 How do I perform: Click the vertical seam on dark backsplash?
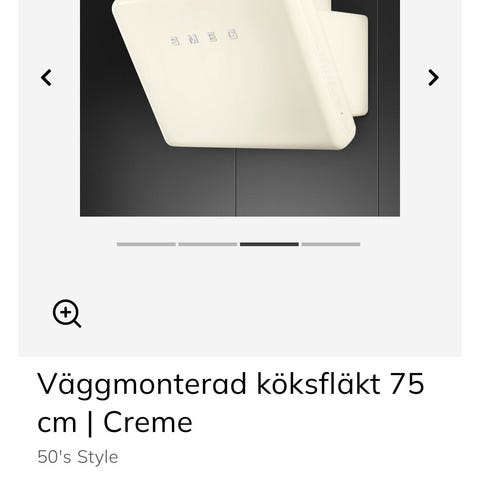pos(236,182)
